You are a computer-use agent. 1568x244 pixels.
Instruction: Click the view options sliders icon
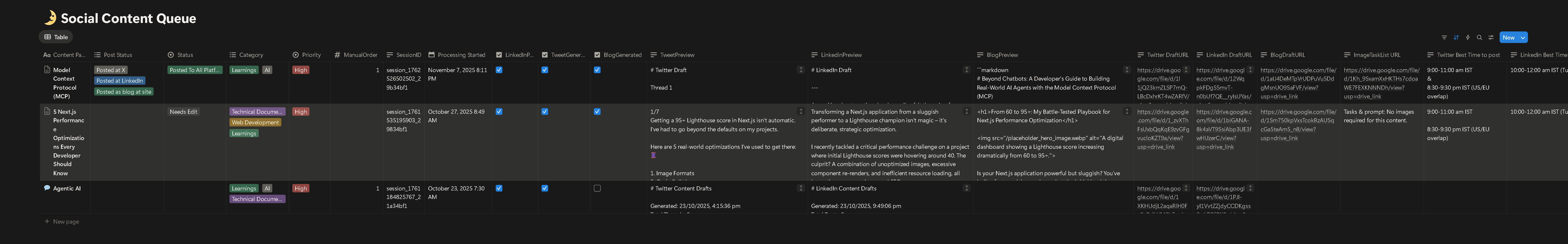[1491, 37]
